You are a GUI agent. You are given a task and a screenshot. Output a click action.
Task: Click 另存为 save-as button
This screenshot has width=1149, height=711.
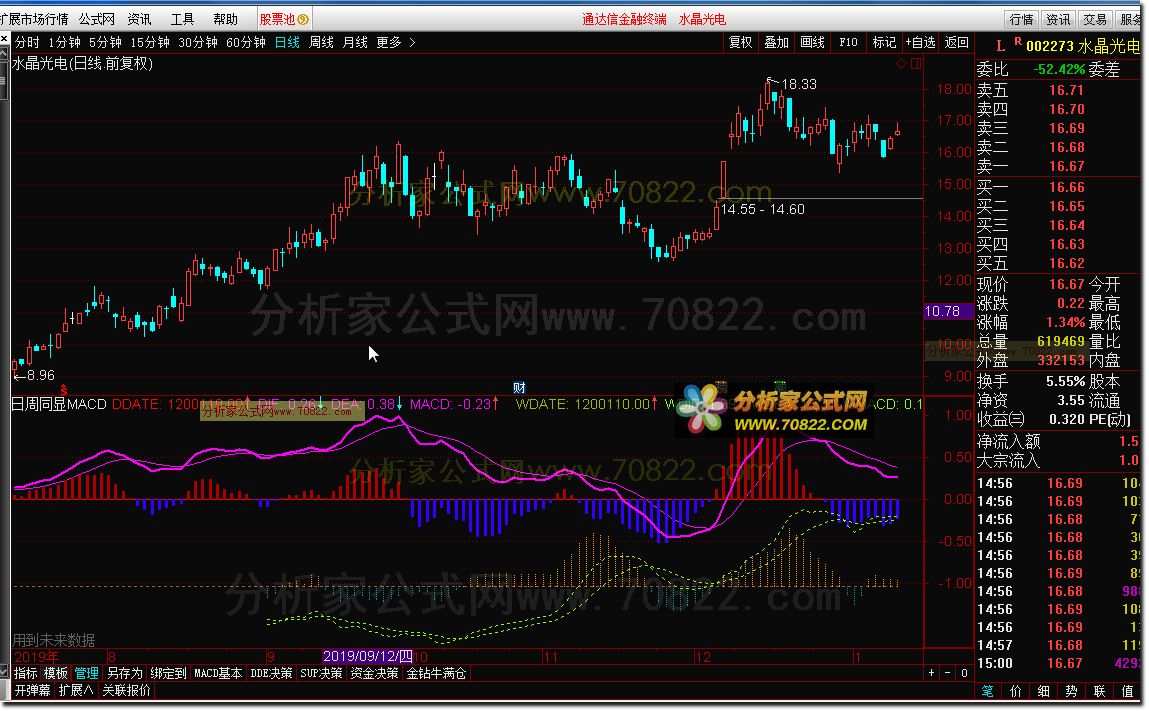click(x=124, y=673)
